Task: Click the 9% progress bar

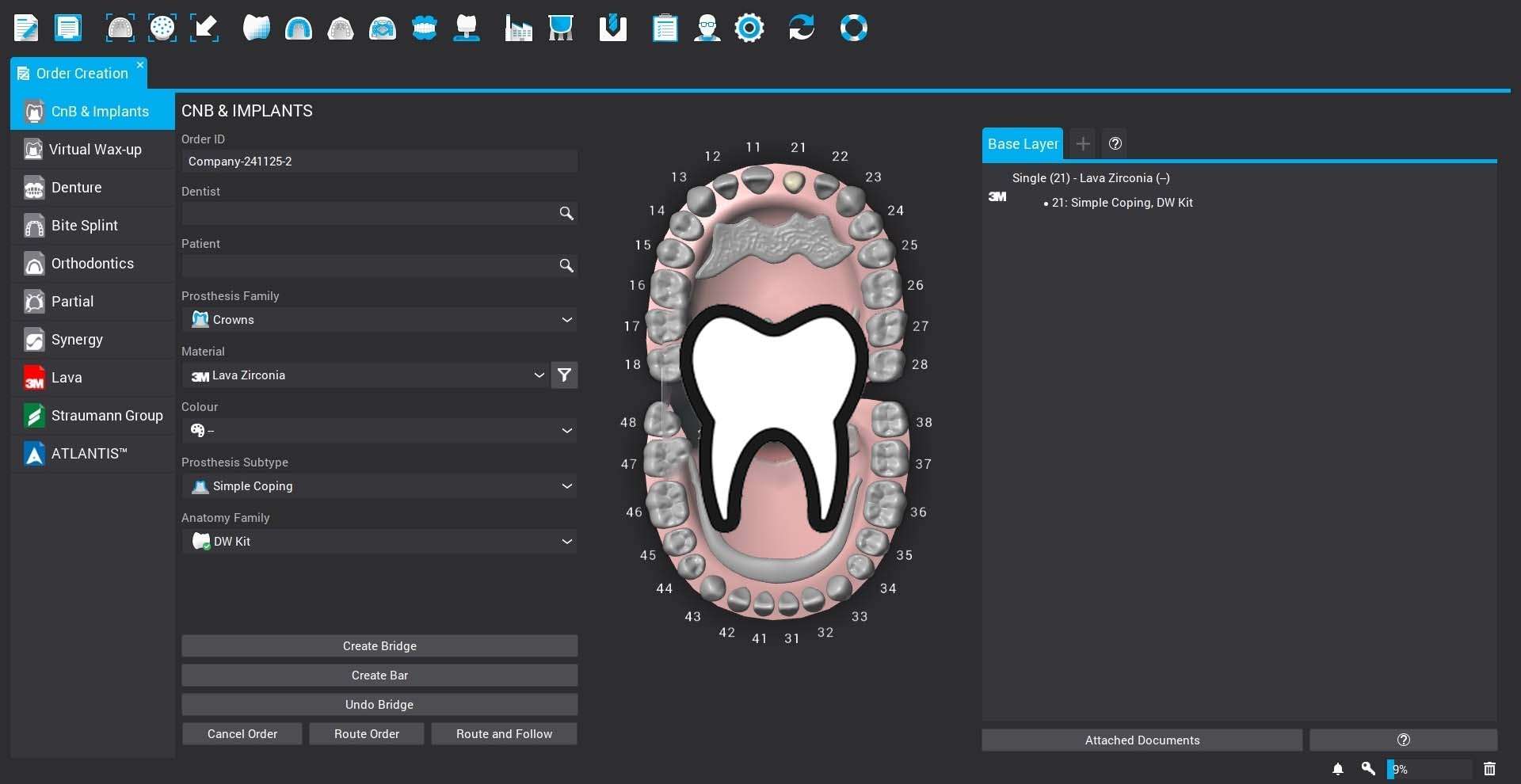Action: tap(1429, 769)
